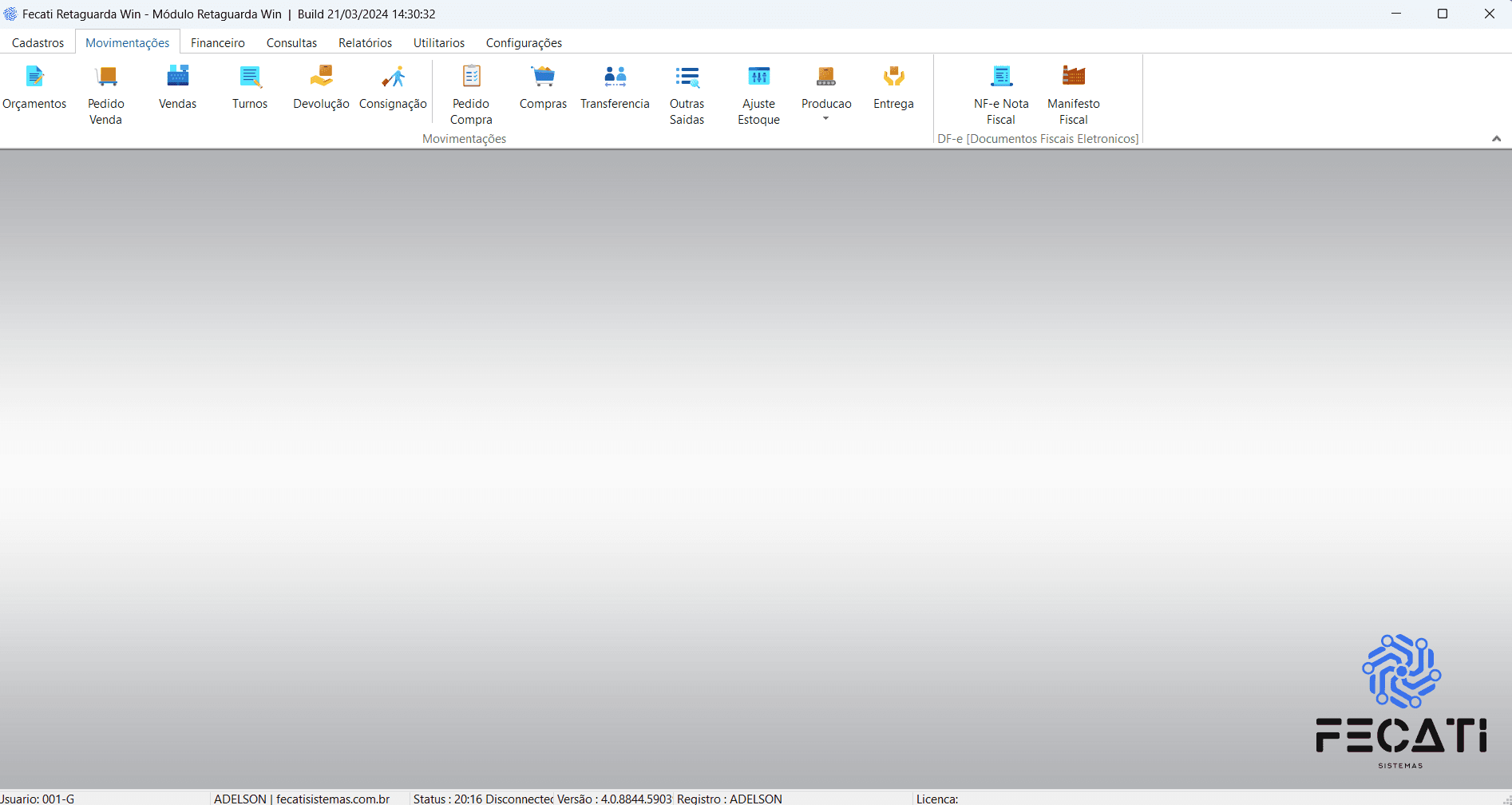Select the Turnos icon

250,77
